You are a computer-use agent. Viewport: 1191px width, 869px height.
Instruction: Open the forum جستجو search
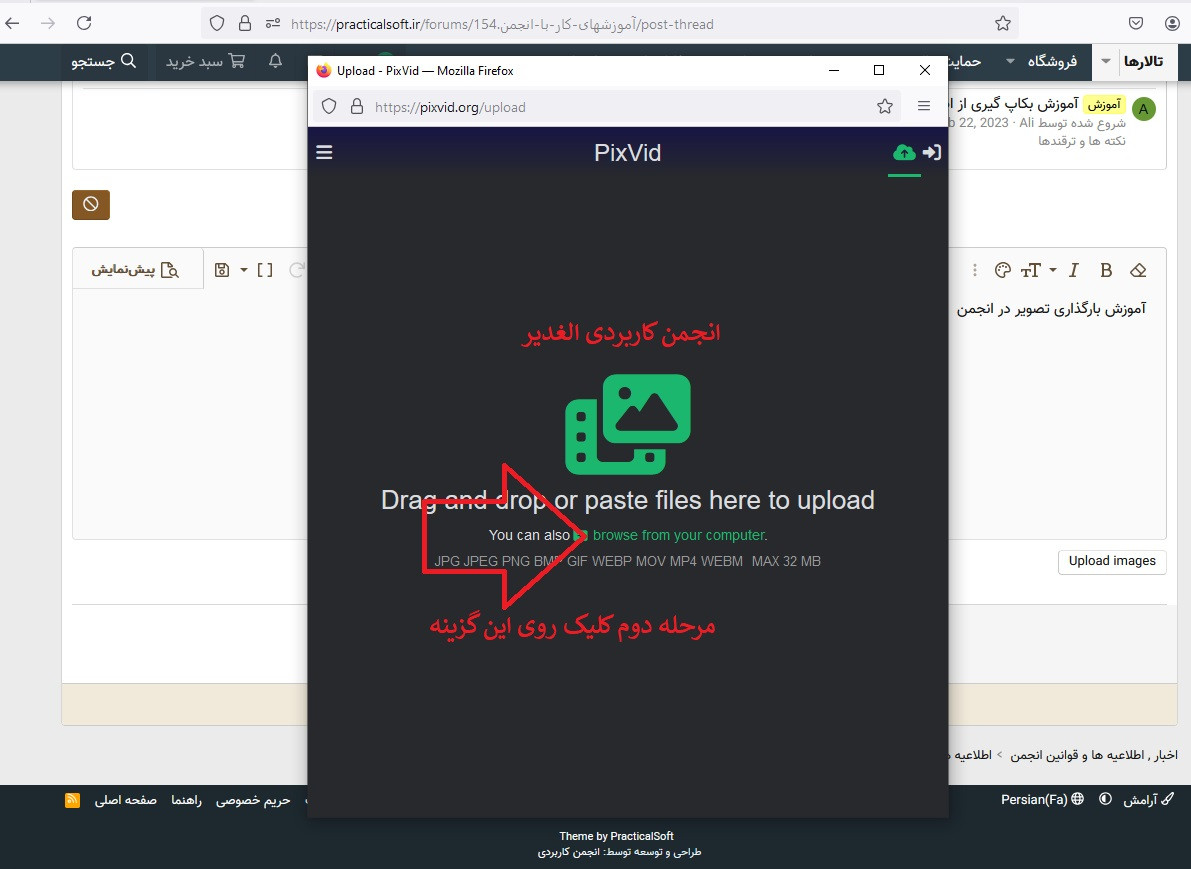point(104,62)
